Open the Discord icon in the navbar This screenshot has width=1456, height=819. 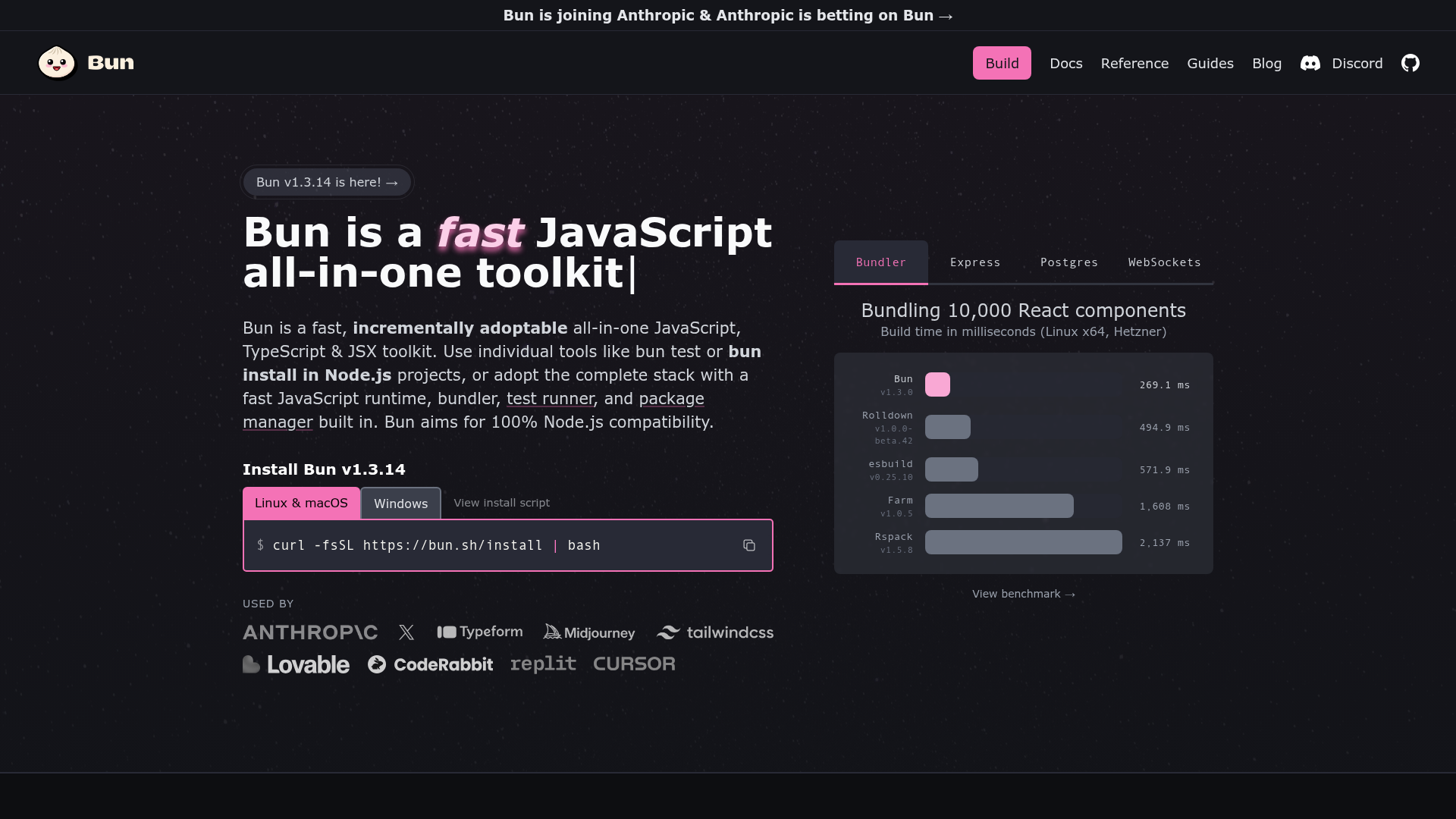pos(1310,63)
